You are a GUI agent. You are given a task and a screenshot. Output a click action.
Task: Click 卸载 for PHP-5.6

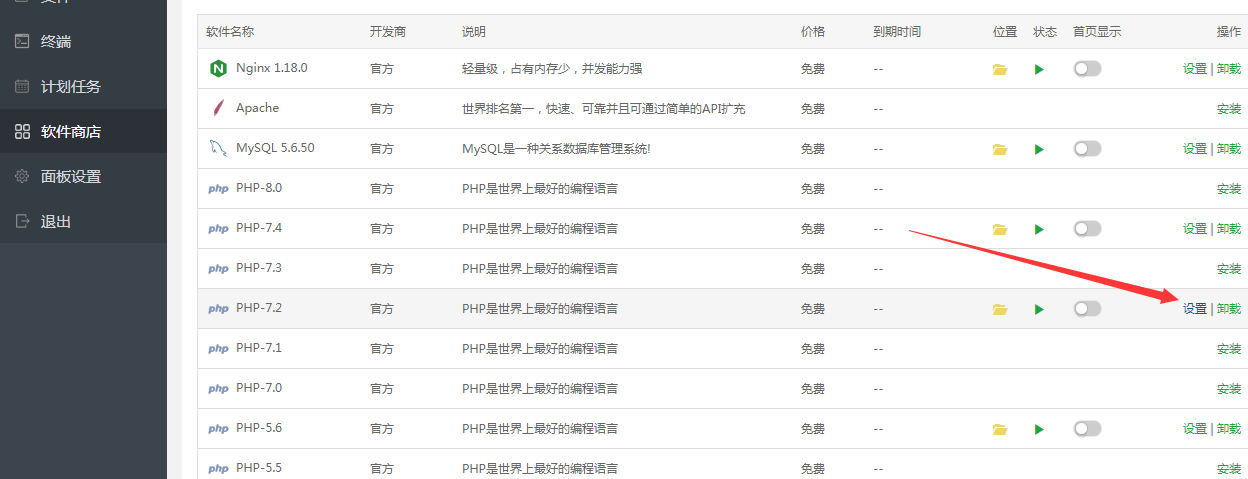click(x=1229, y=429)
